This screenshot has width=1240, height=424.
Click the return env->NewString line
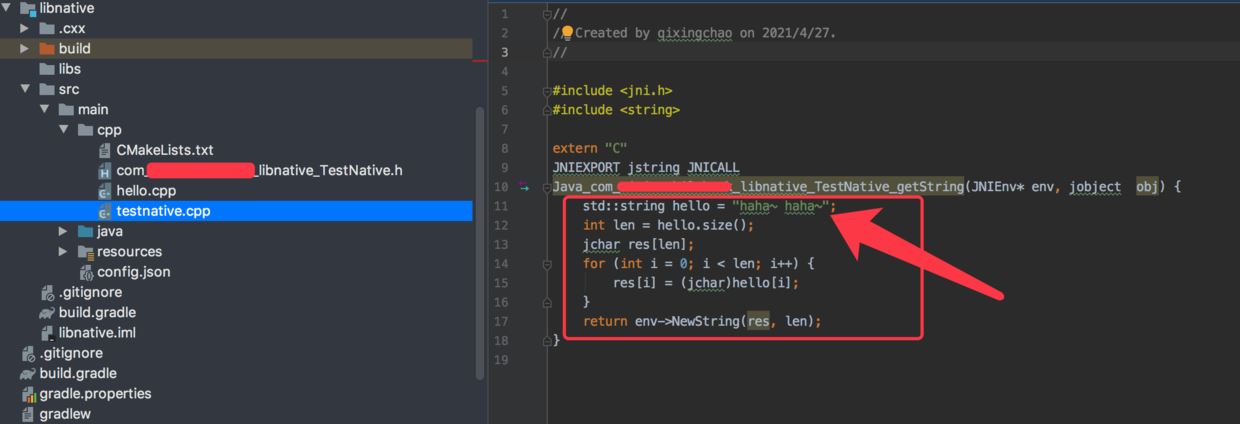[x=702, y=321]
